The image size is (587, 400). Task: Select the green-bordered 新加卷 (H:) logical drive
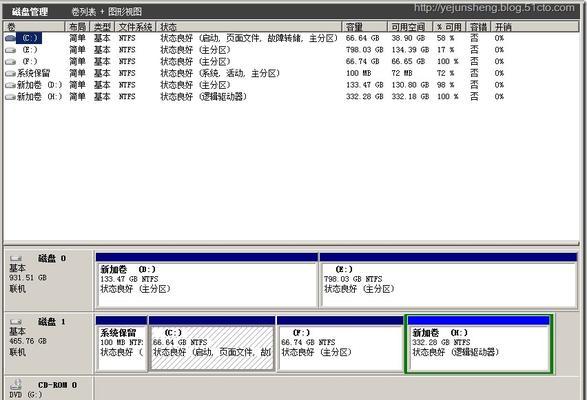point(479,344)
